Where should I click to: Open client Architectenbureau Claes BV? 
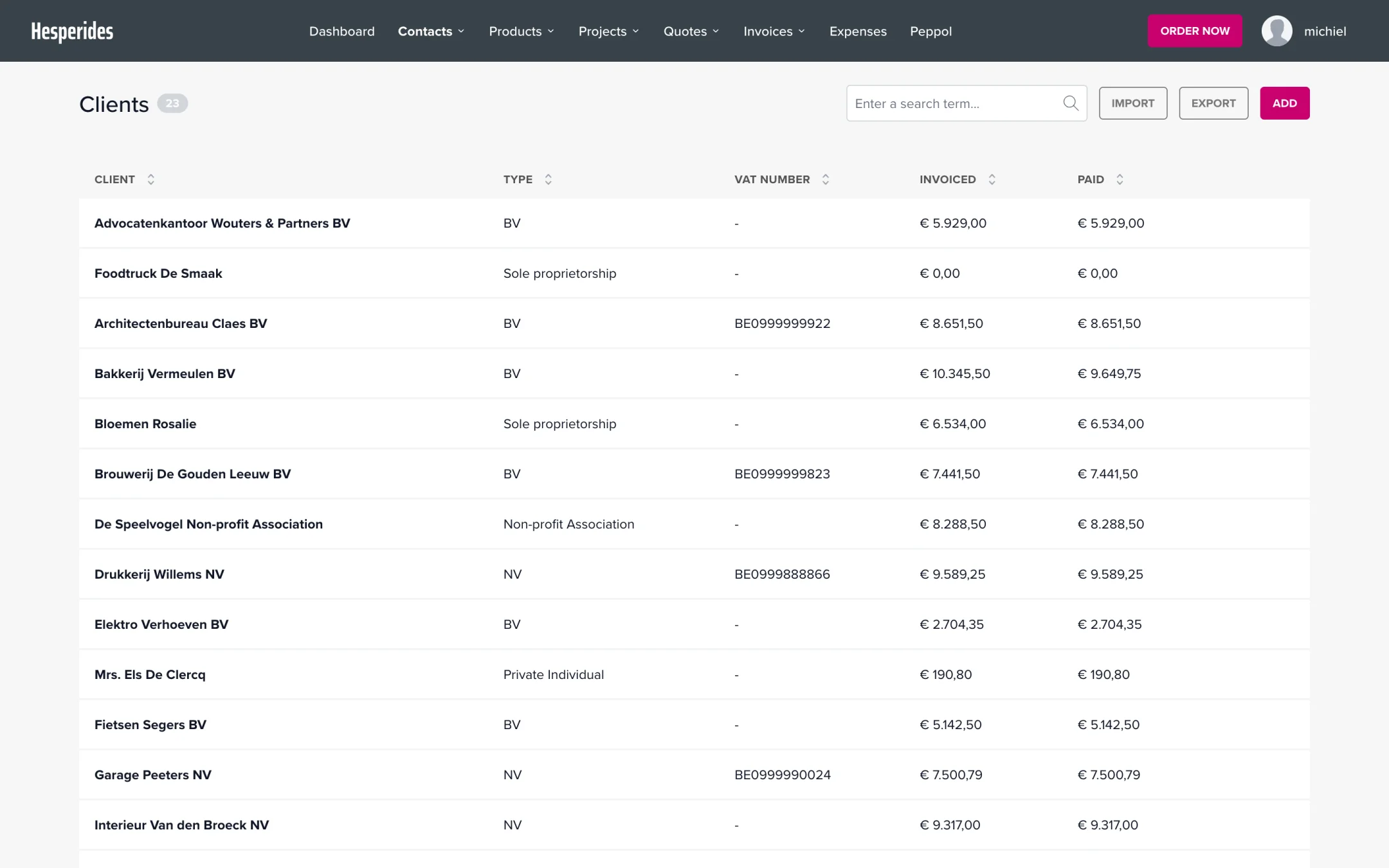pyautogui.click(x=181, y=323)
